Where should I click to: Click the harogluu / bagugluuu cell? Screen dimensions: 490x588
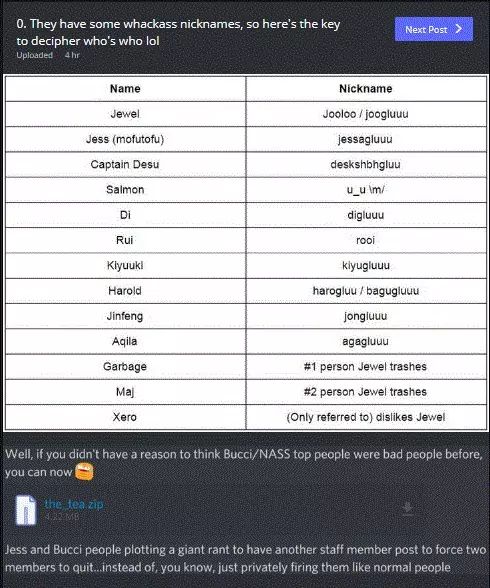[x=366, y=291]
